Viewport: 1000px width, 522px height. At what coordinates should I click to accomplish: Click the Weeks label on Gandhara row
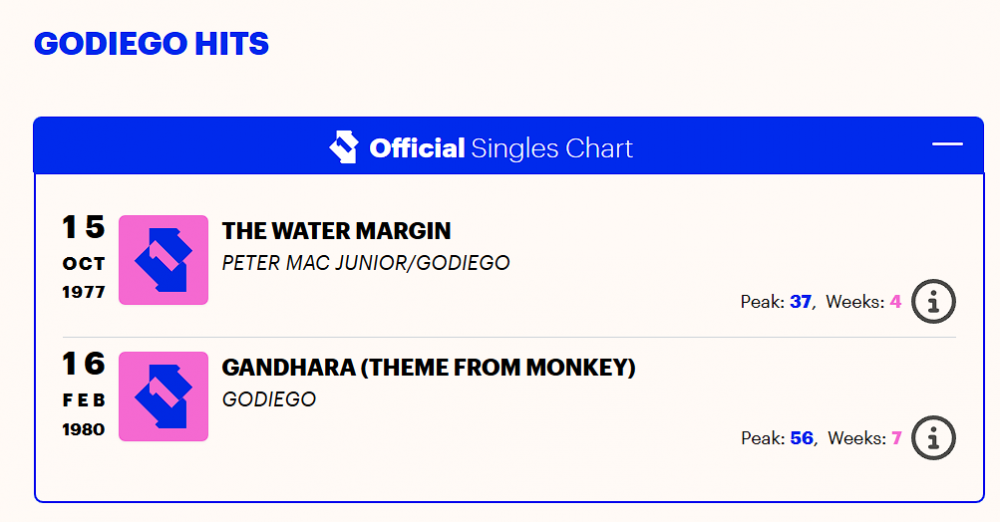pos(857,438)
